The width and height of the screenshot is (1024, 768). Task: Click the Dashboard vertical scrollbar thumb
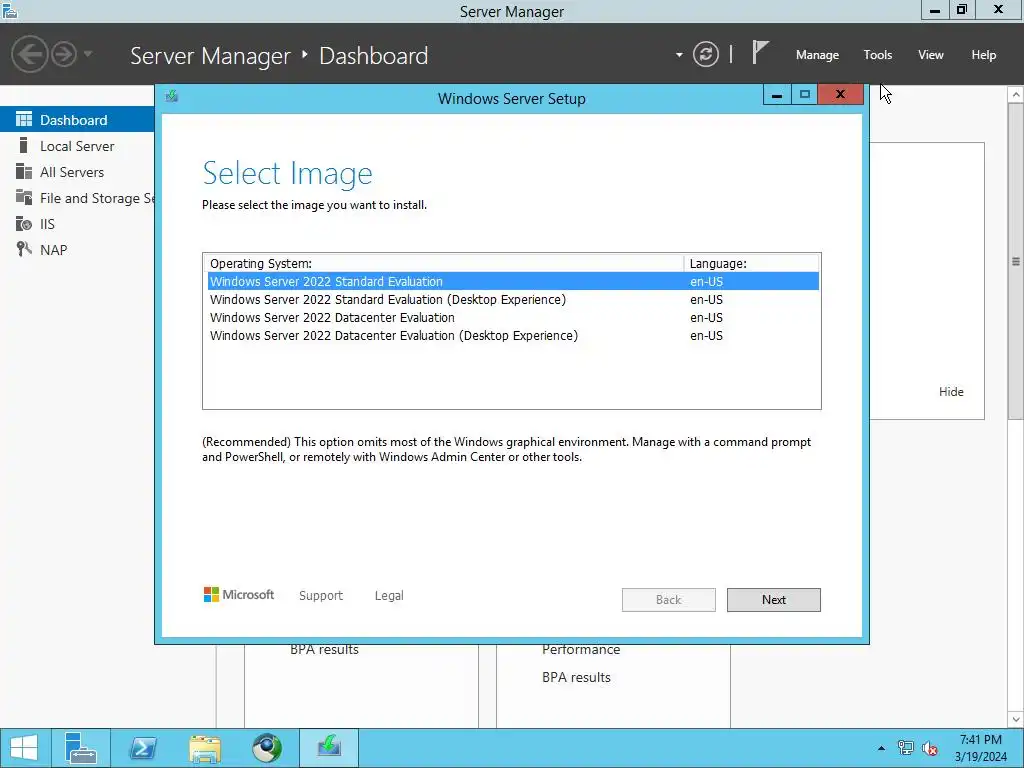(x=1016, y=261)
